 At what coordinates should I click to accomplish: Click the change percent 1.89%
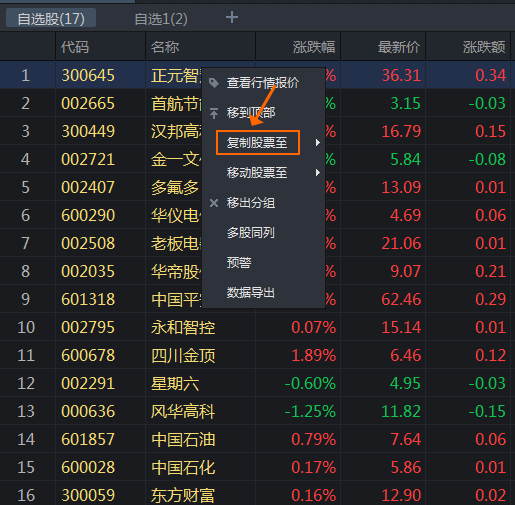tap(314, 355)
